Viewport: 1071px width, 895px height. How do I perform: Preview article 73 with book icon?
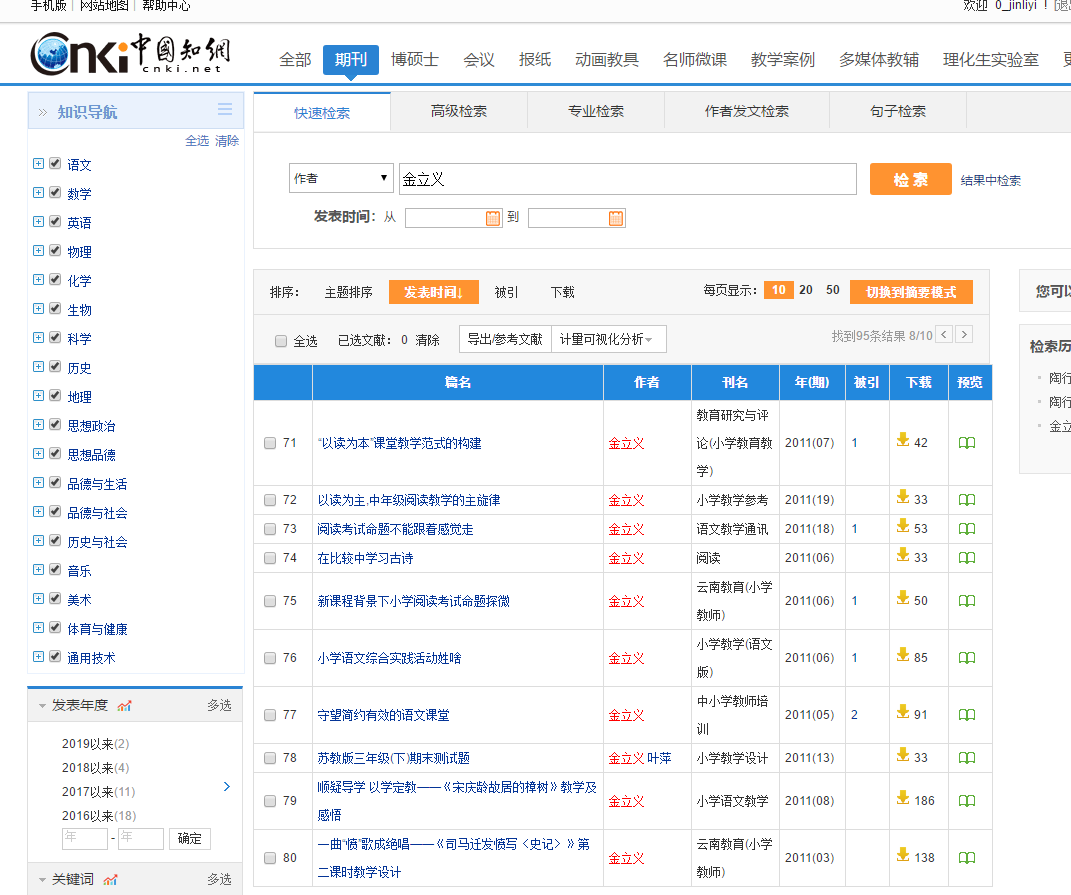[966, 529]
